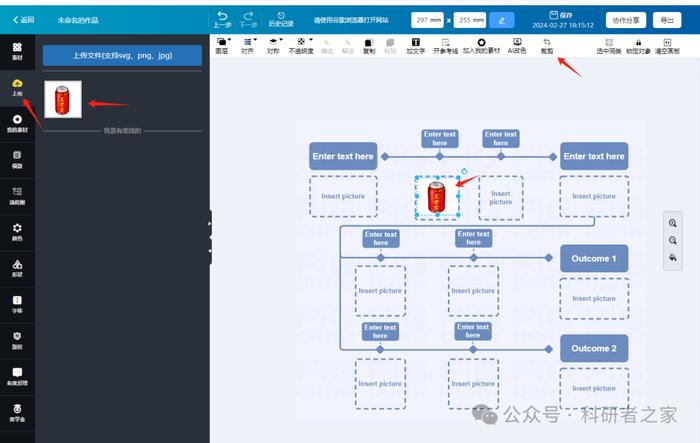700x443 pixels.
Task: Open the 我的素材 (my materials) sidebar panel
Action: tap(17, 124)
